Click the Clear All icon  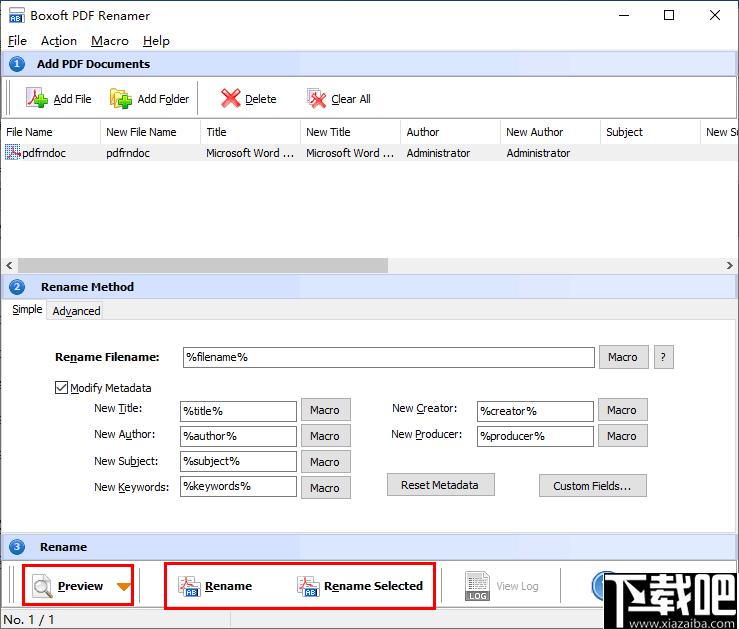317,98
